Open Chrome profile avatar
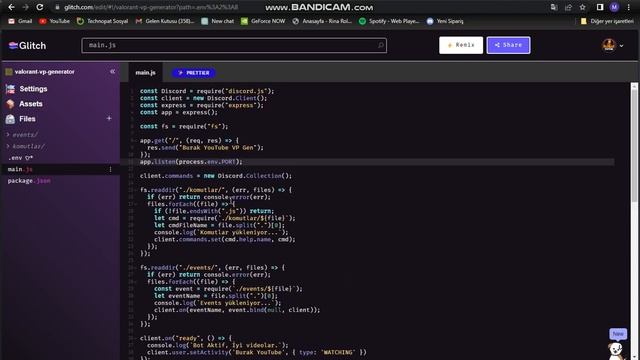This screenshot has height=360, width=640. coord(614,7)
